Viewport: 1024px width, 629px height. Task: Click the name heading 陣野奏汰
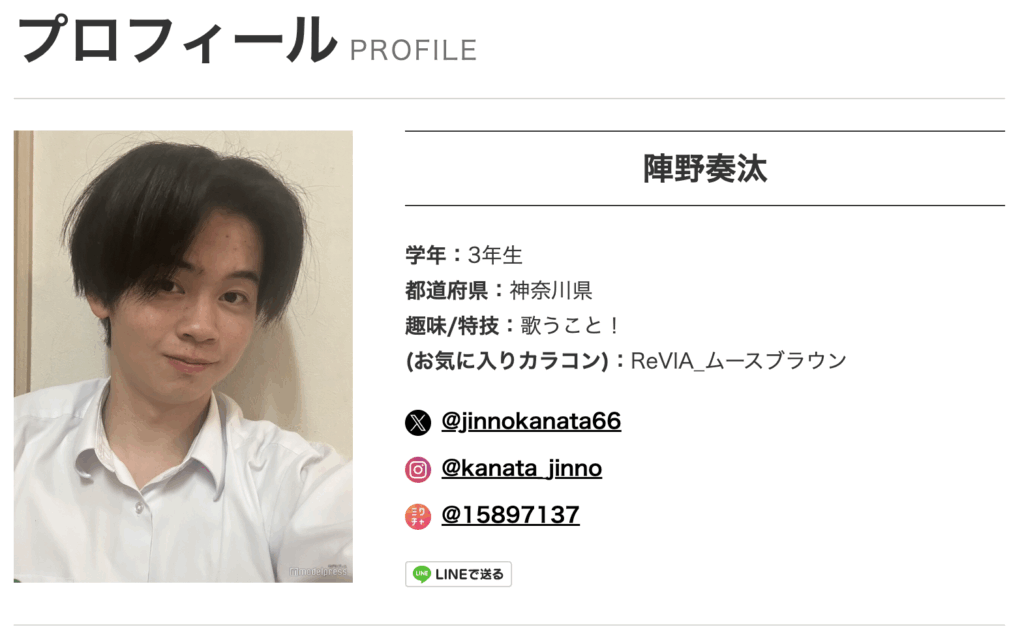[705, 169]
